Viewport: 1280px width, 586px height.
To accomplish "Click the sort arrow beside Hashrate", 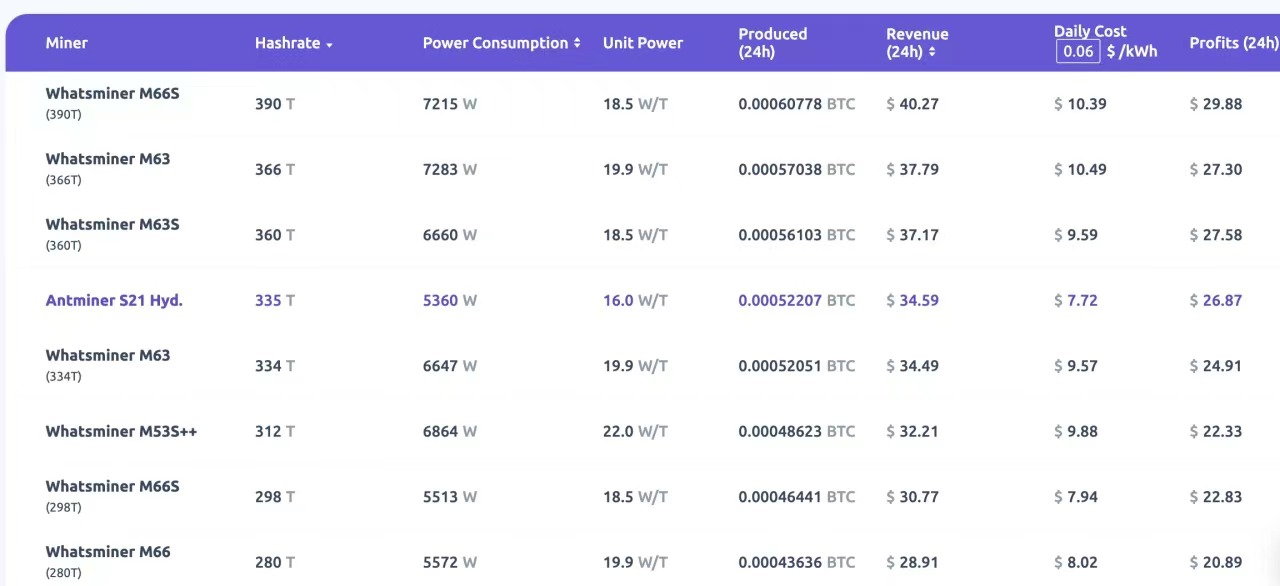I will coord(329,45).
